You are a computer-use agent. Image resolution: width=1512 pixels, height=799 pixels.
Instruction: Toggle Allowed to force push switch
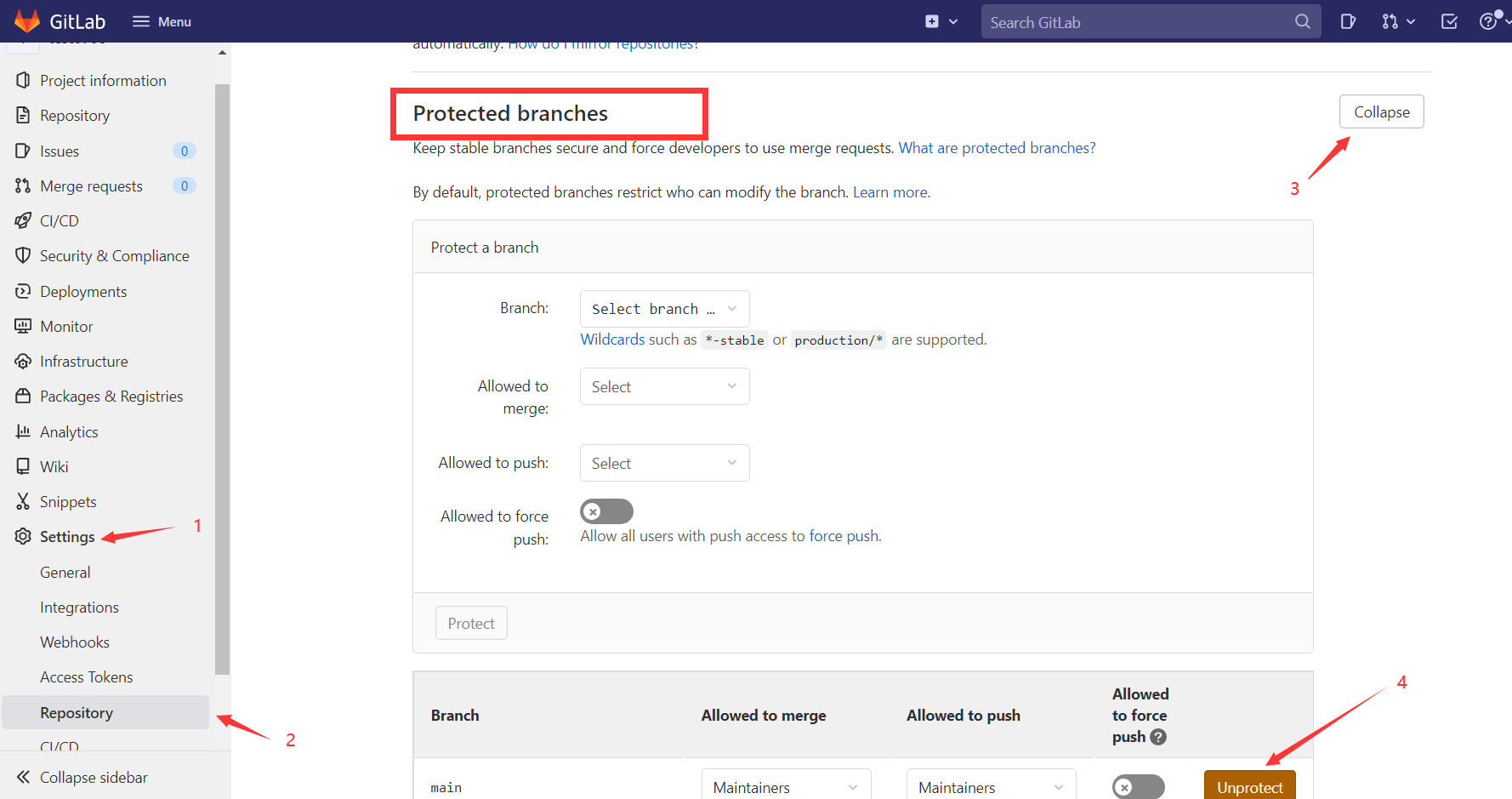click(606, 511)
